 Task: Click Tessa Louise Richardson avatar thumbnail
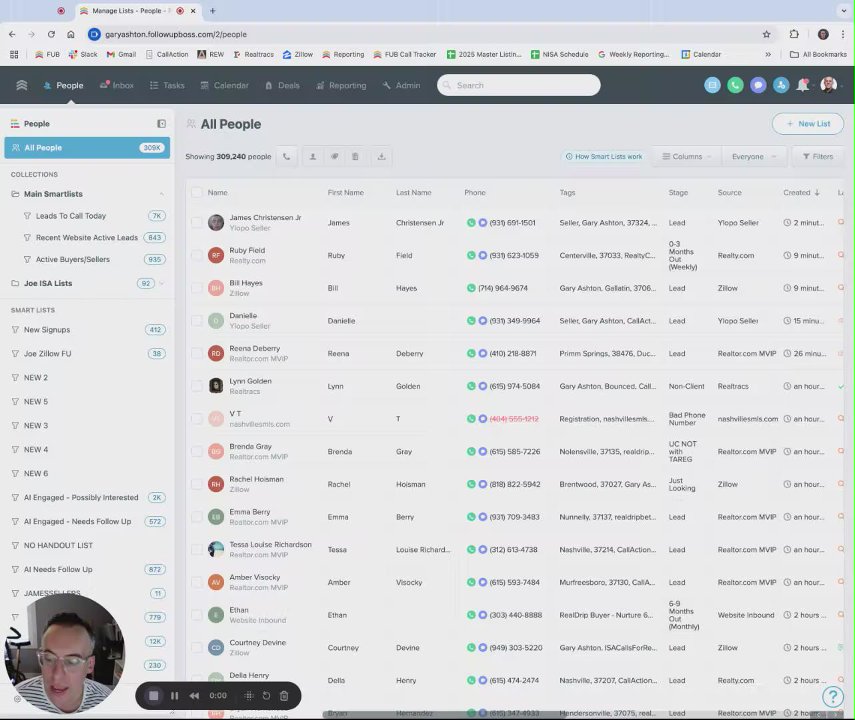tap(216, 550)
